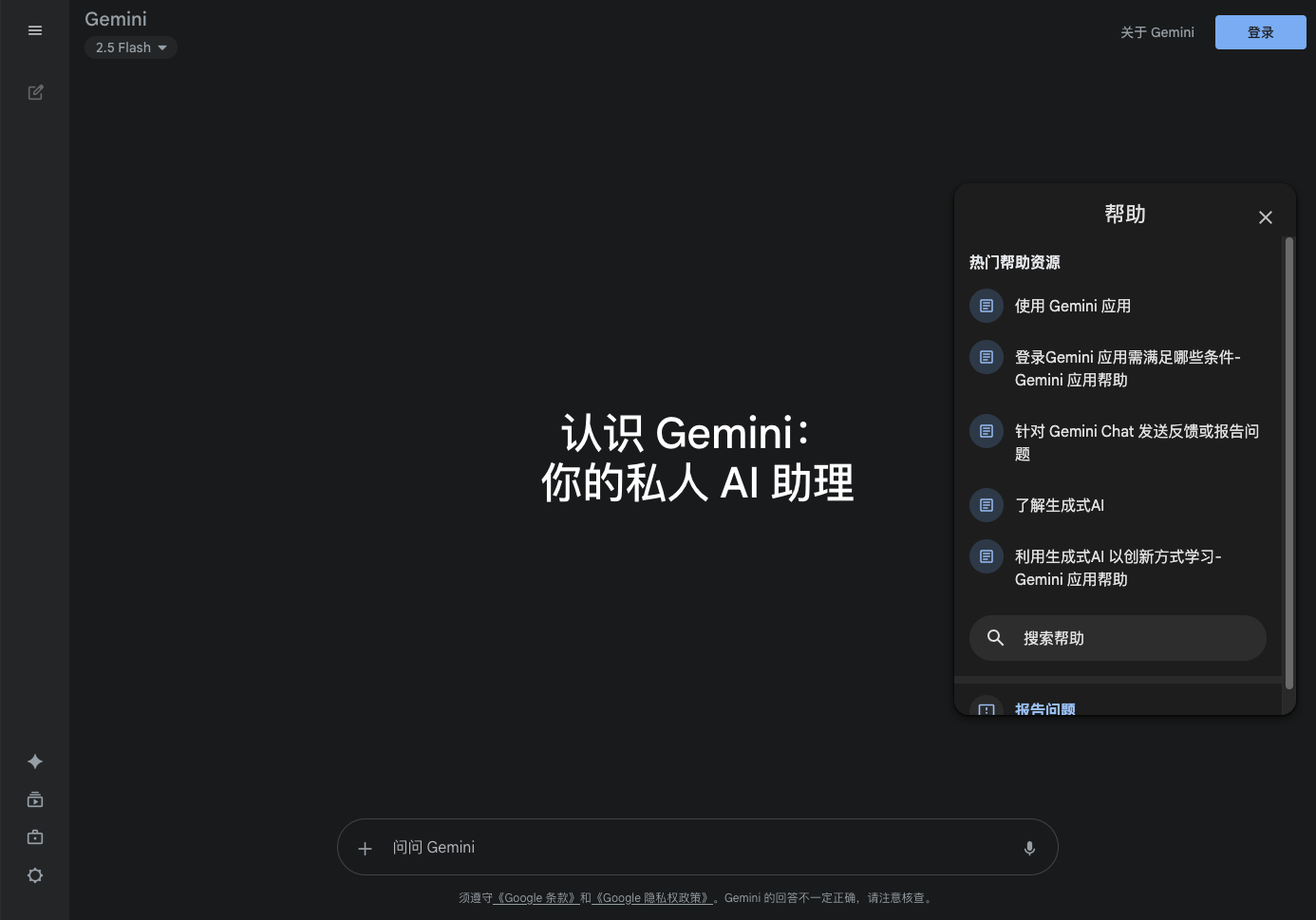Open the Google 条款 terms link
Screen dimensions: 1316x920
click(536, 898)
